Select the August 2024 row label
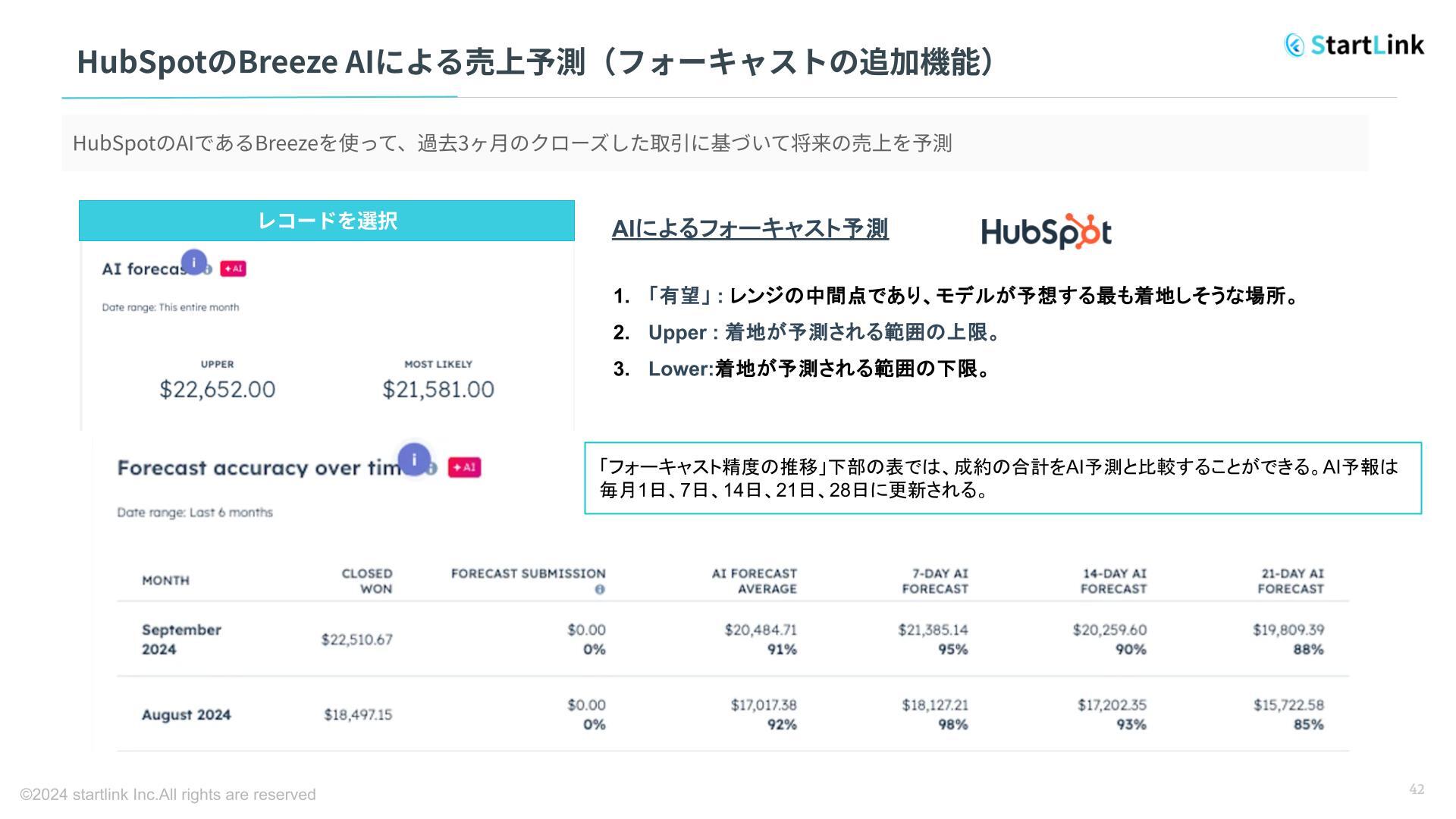Viewport: 1456px width, 819px height. tap(186, 714)
